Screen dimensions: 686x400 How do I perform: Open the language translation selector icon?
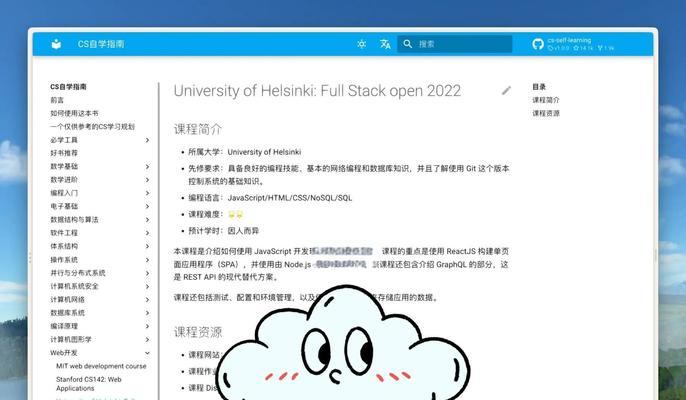(385, 44)
